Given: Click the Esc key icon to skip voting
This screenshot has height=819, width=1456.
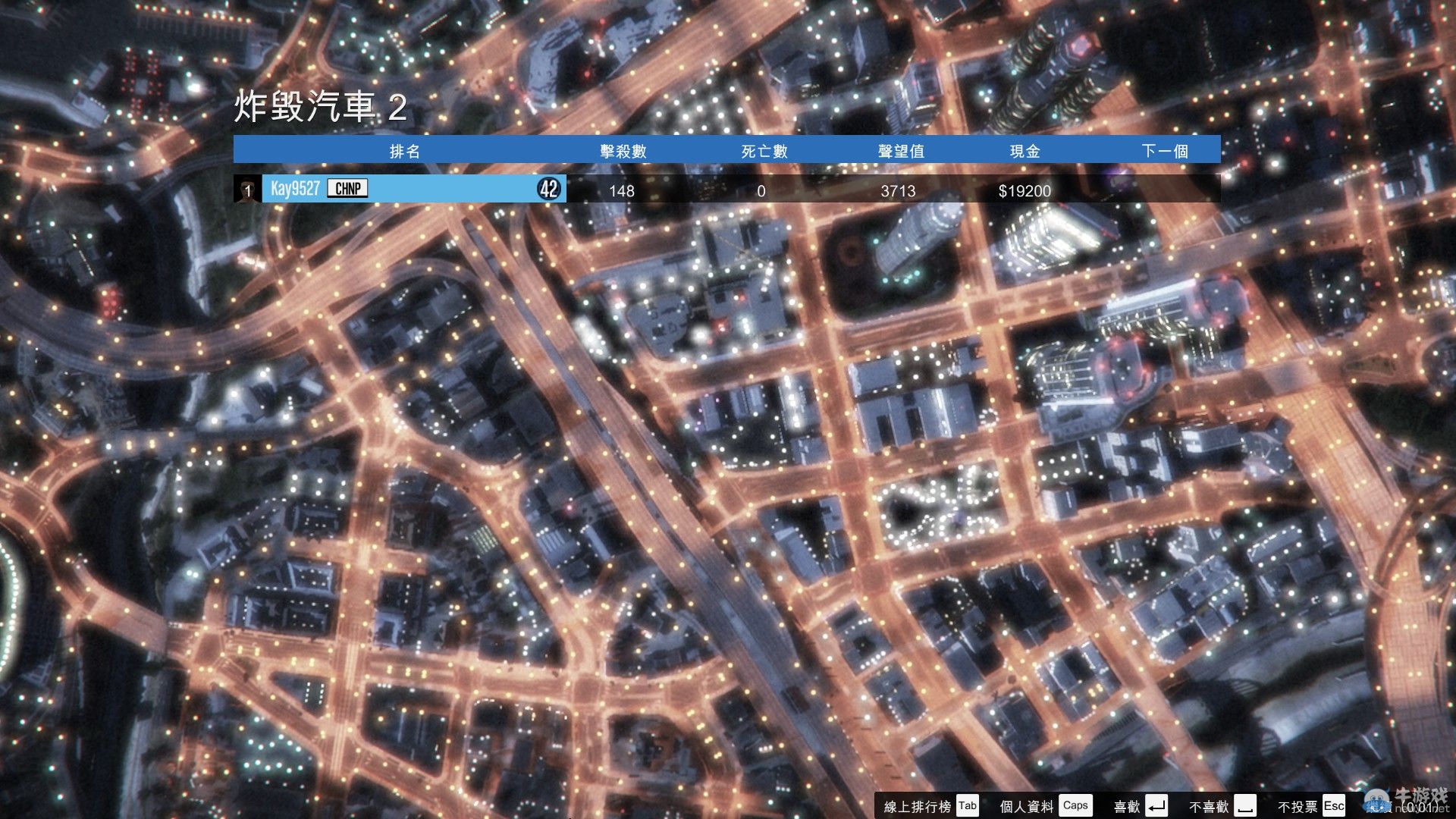Looking at the screenshot, I should [x=1334, y=805].
